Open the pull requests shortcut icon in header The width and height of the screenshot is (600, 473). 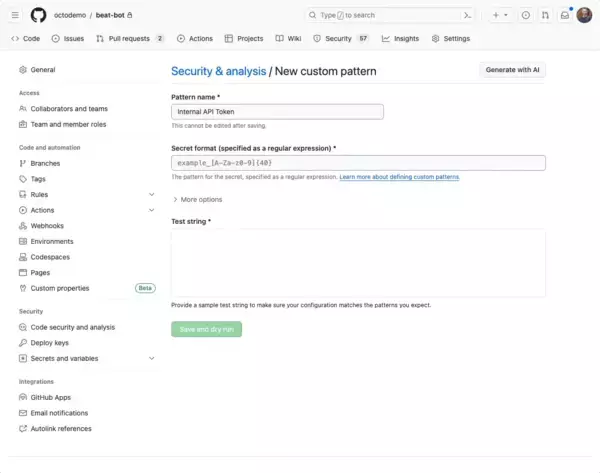(x=545, y=15)
